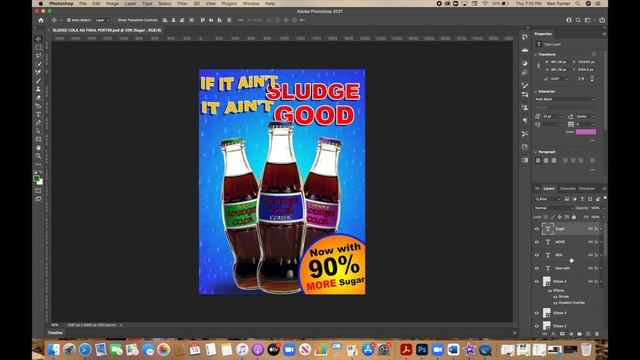640x360 pixels.
Task: Open the Arial Black font family dropdown
Action: (x=565, y=99)
